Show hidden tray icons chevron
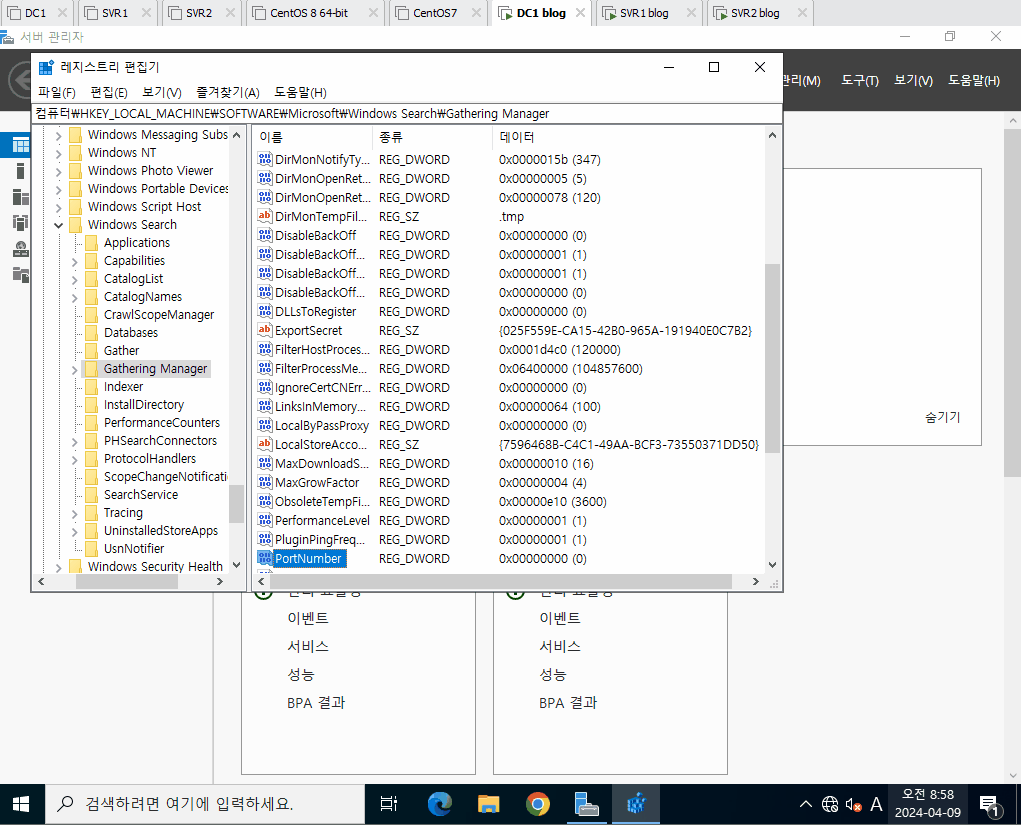This screenshot has height=825, width=1021. pyautogui.click(x=805, y=805)
